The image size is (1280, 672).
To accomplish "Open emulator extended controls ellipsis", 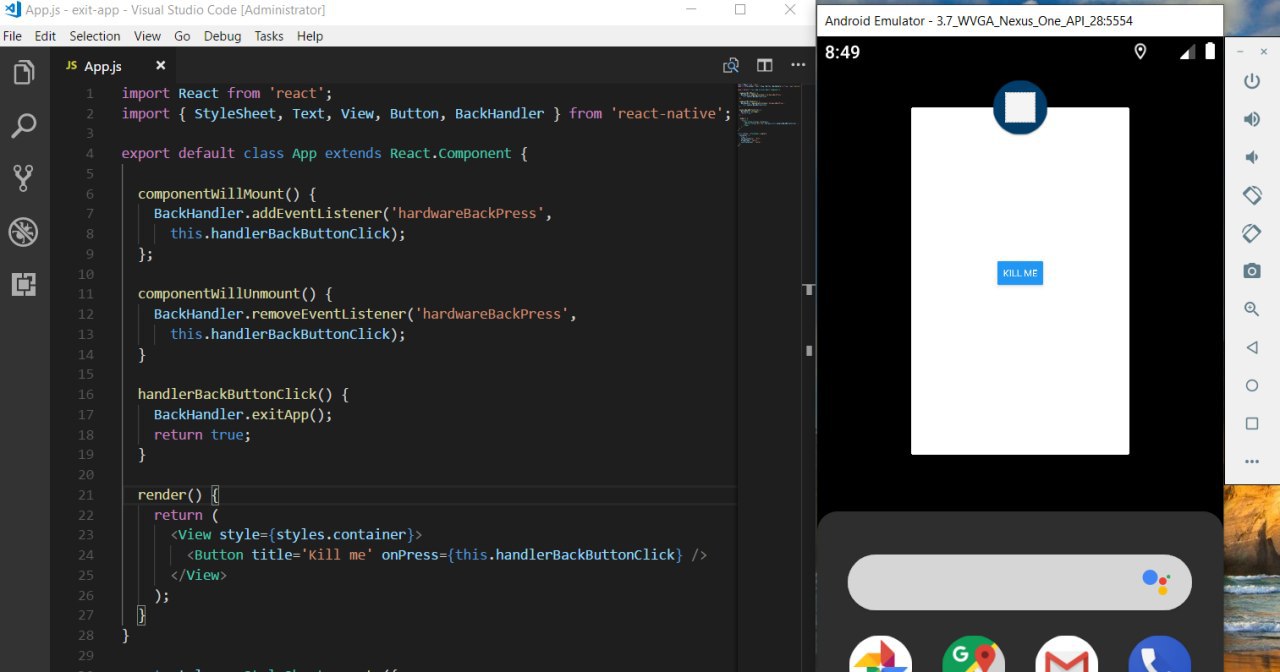I will (x=1251, y=461).
